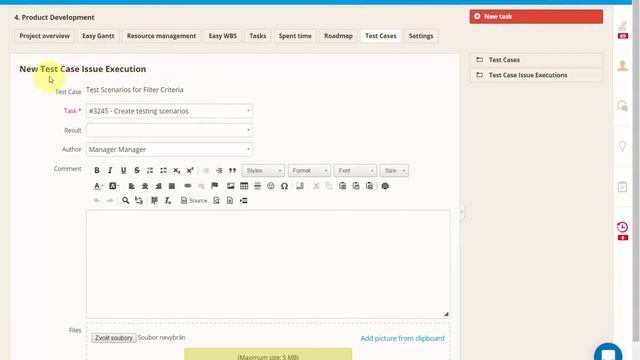Viewport: 640px width, 360px height.
Task: Collapse the sidebar with the arrow handle
Action: [x=462, y=212]
